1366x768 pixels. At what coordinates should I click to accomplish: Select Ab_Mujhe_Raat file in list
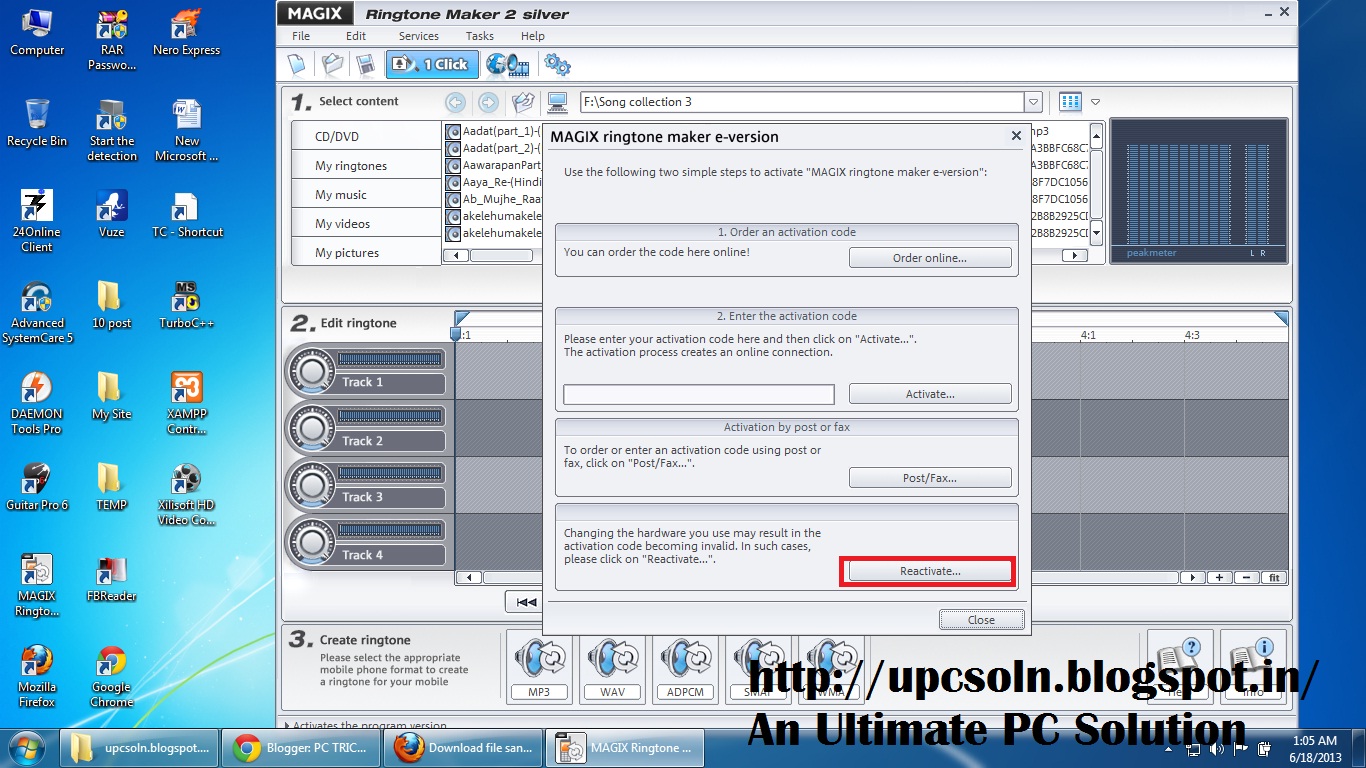494,199
